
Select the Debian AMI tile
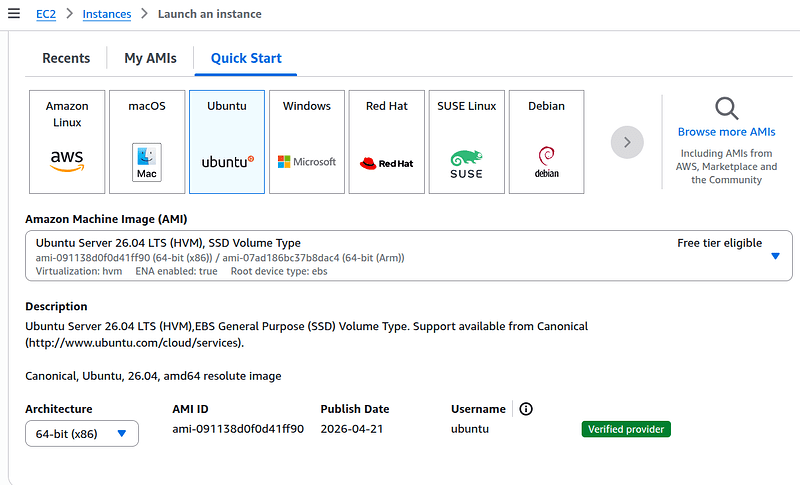coord(546,142)
